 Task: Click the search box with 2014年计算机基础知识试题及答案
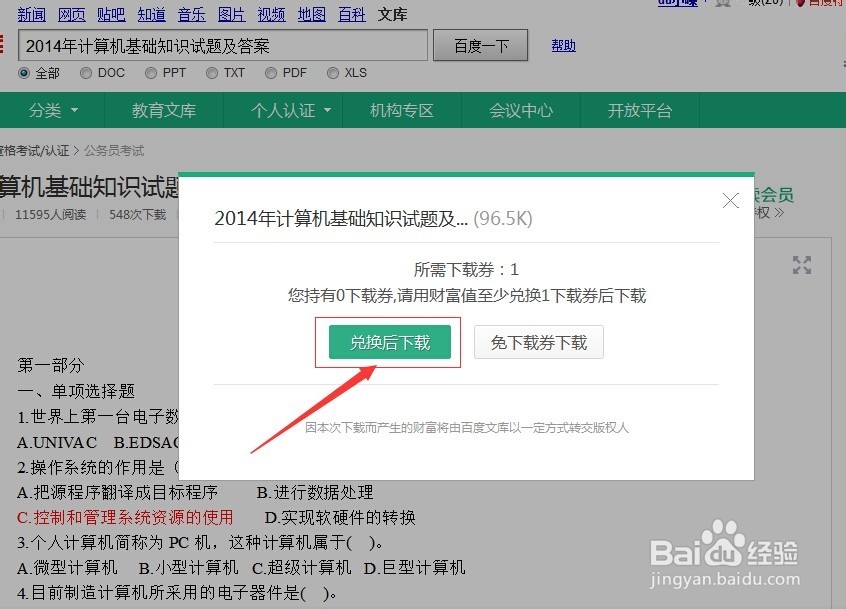coord(223,46)
